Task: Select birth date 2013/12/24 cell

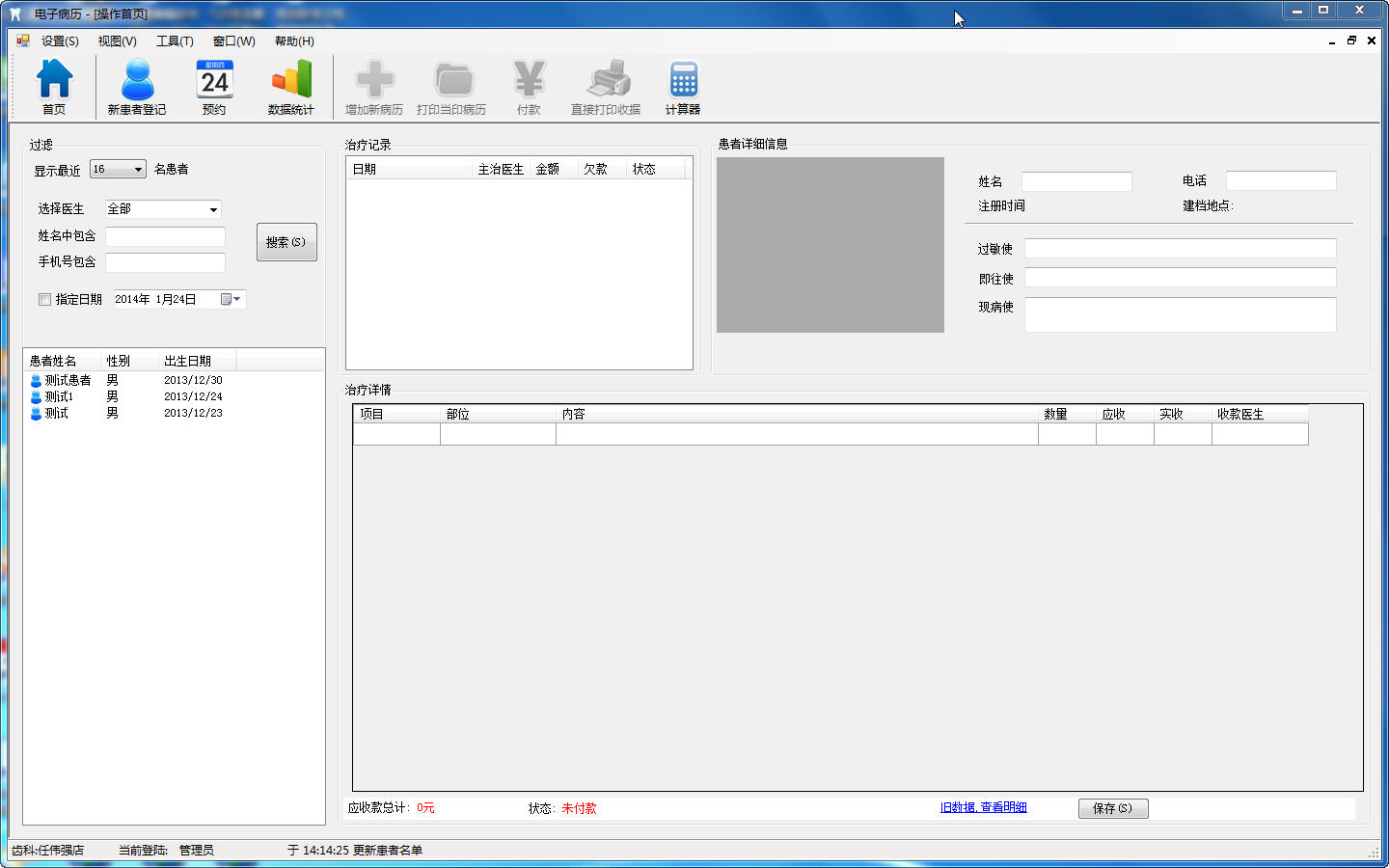Action: 193,397
